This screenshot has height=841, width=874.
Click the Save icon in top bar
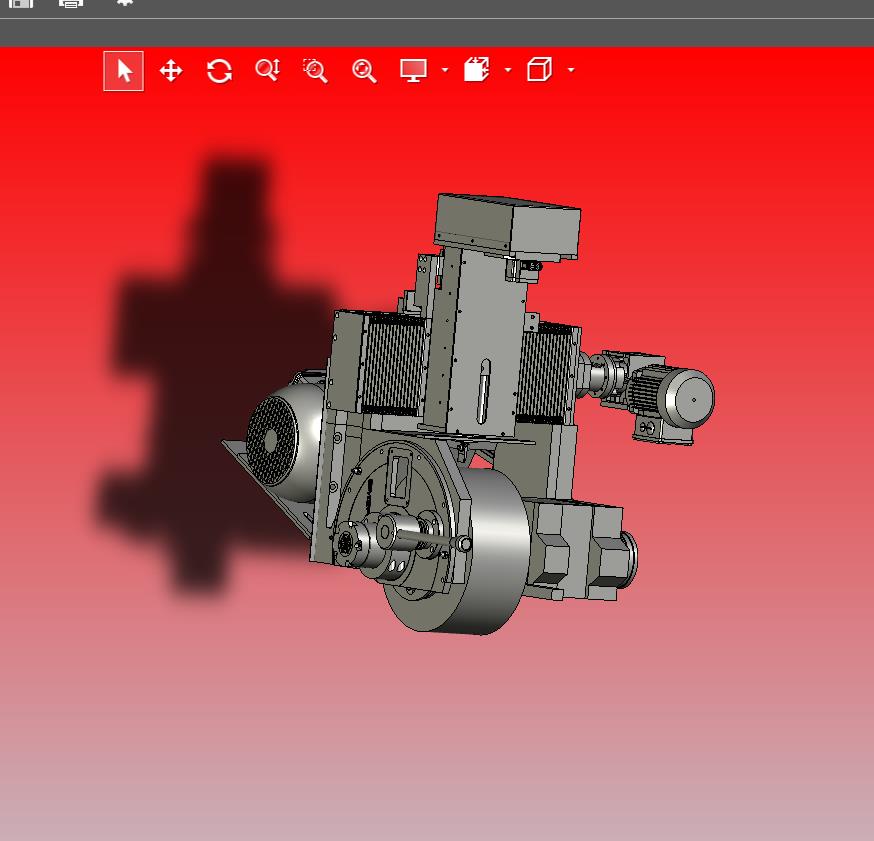tap(21, 3)
